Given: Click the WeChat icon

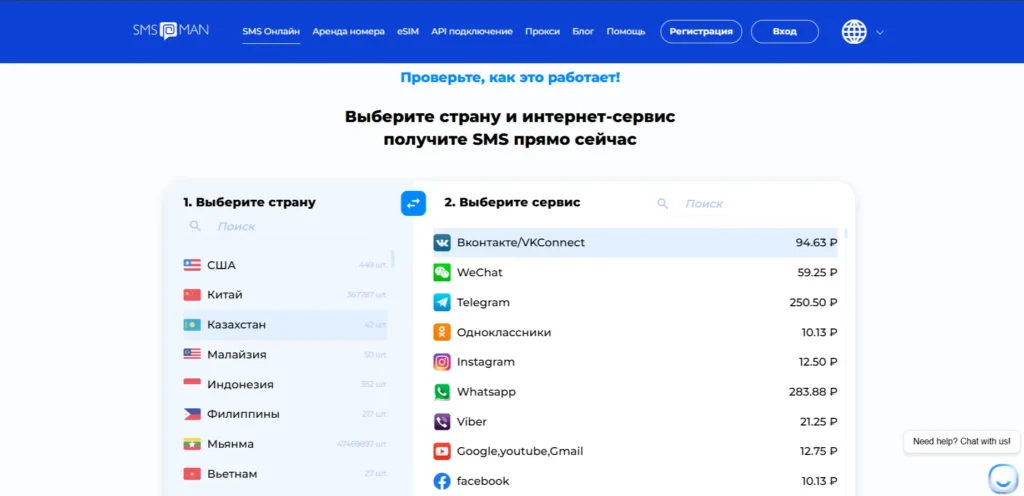Looking at the screenshot, I should (442, 273).
